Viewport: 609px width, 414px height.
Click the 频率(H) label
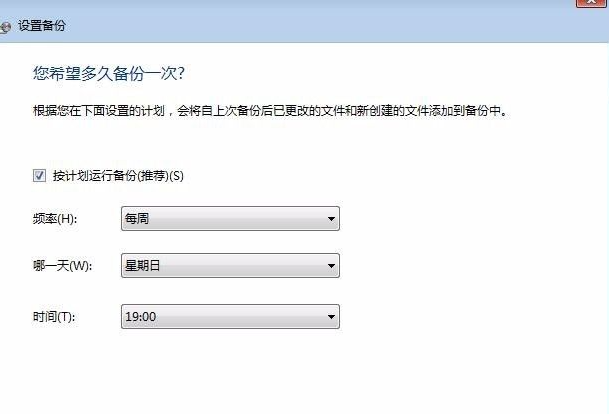tap(55, 219)
